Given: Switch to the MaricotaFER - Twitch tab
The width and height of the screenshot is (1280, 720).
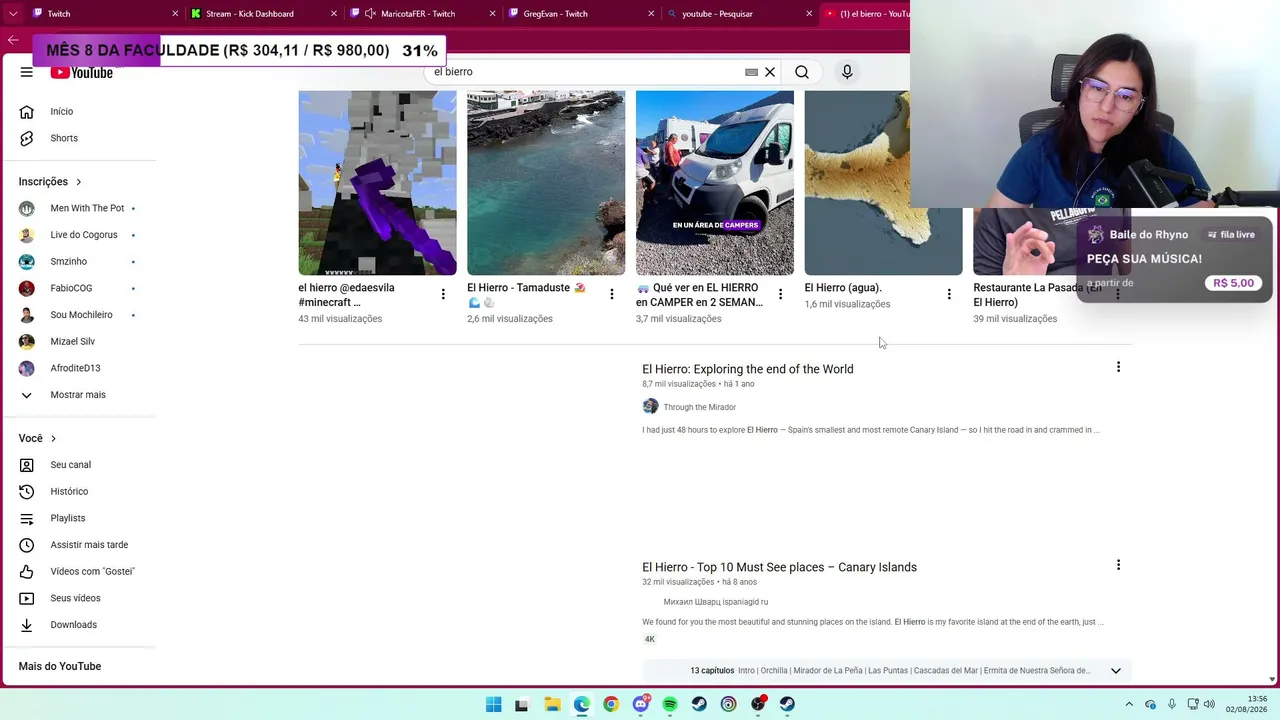Looking at the screenshot, I should 423,14.
